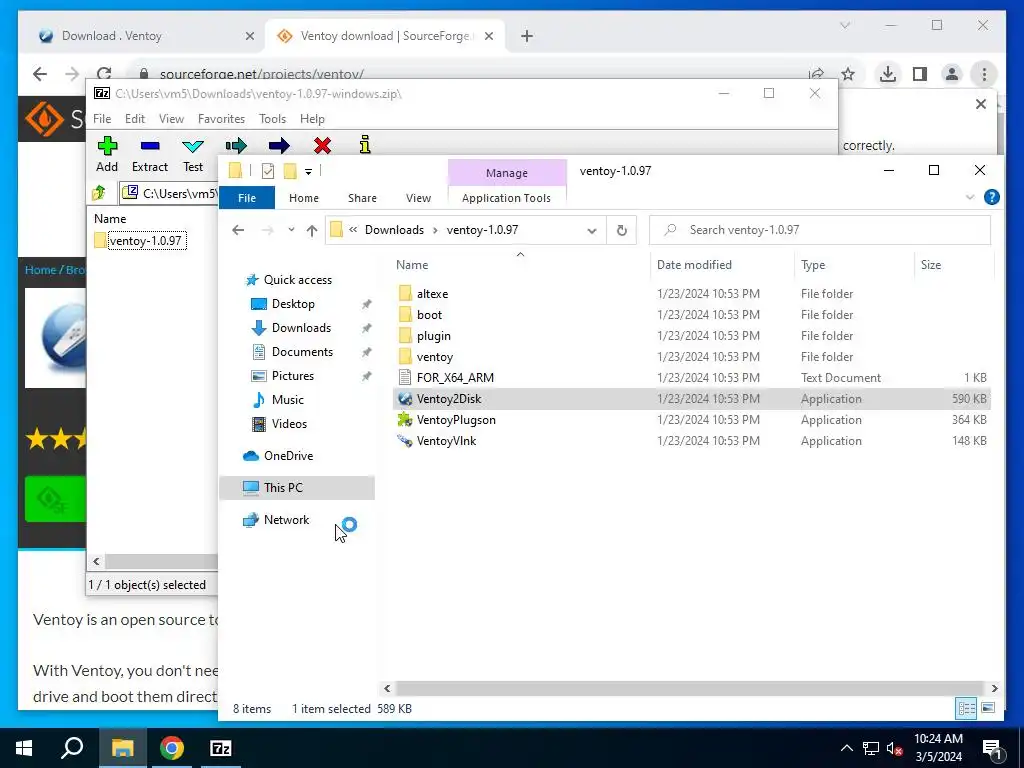This screenshot has width=1024, height=768.
Task: Select the VentoyVlnk application file
Action: tap(692, 441)
